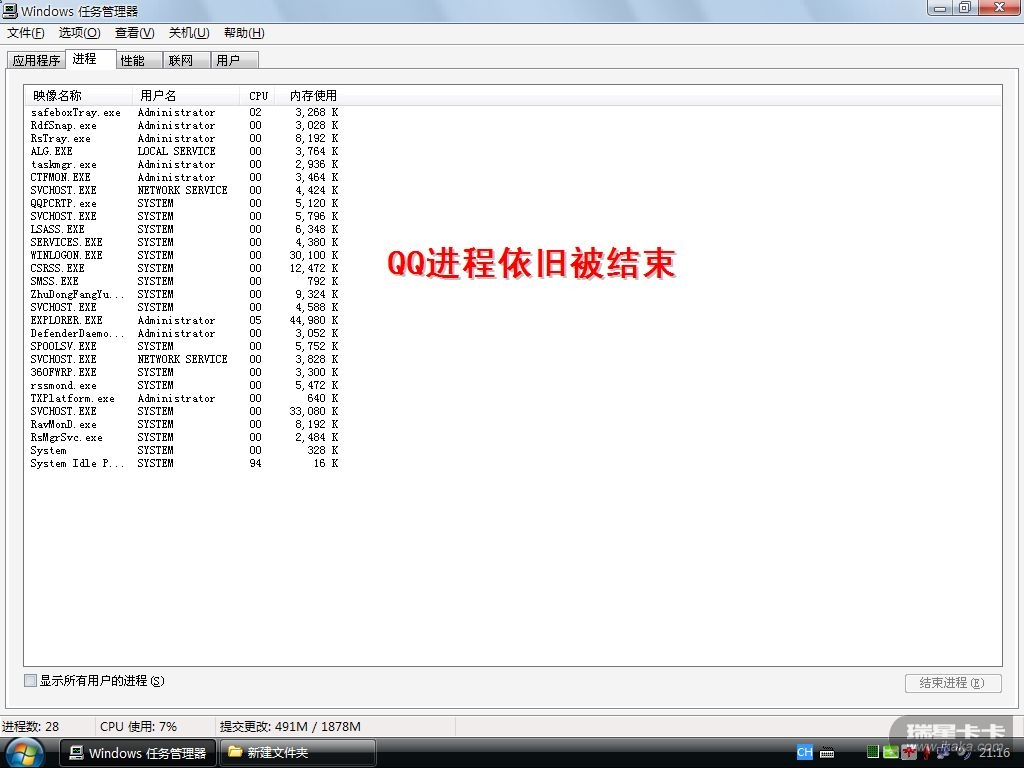
Task: Open the 查看(V) menu
Action: 135,33
